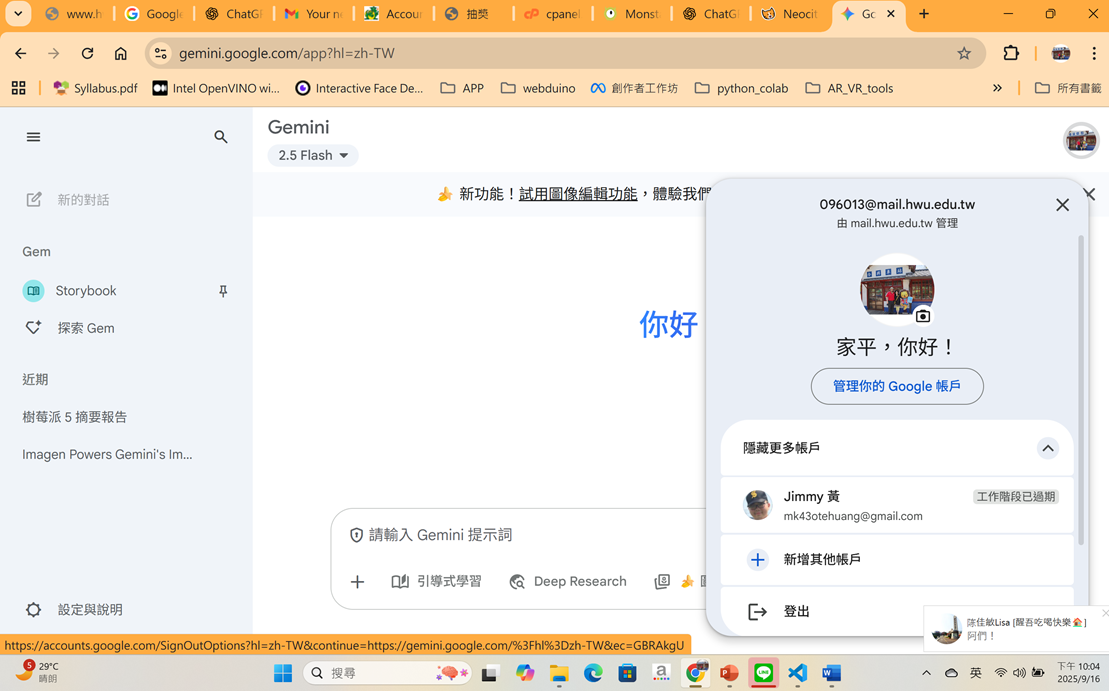Switch to the Your n Gmail tab
The image size is (1109, 691).
point(313,13)
